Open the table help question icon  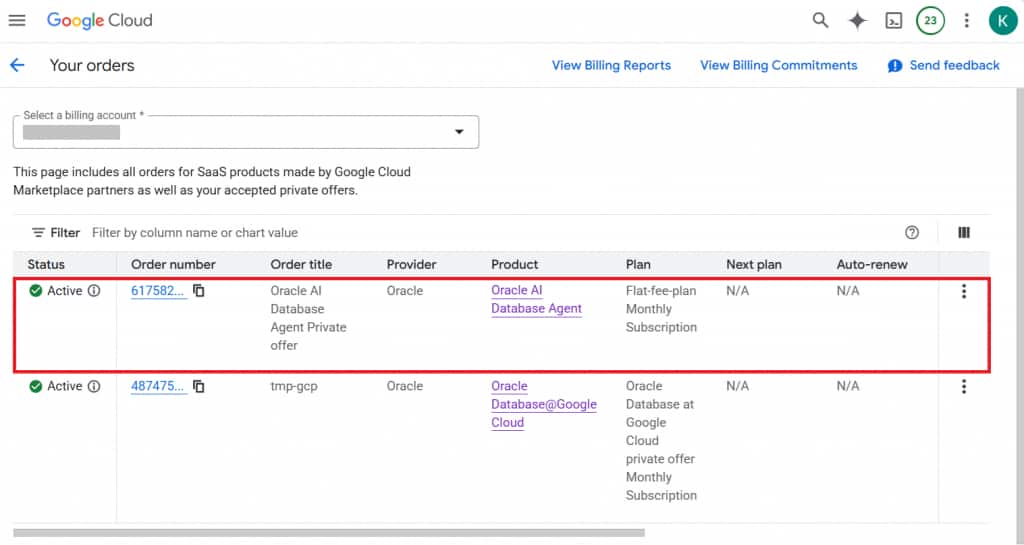click(912, 232)
